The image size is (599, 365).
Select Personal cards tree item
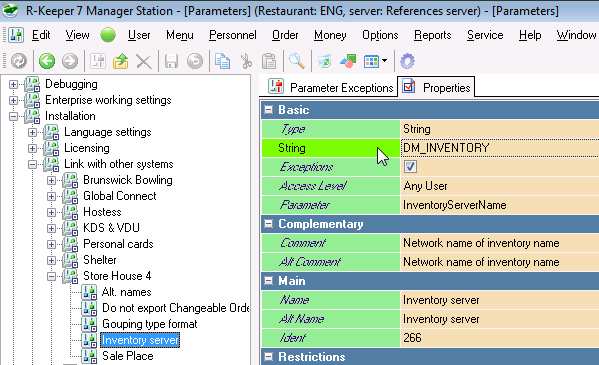click(x=118, y=244)
